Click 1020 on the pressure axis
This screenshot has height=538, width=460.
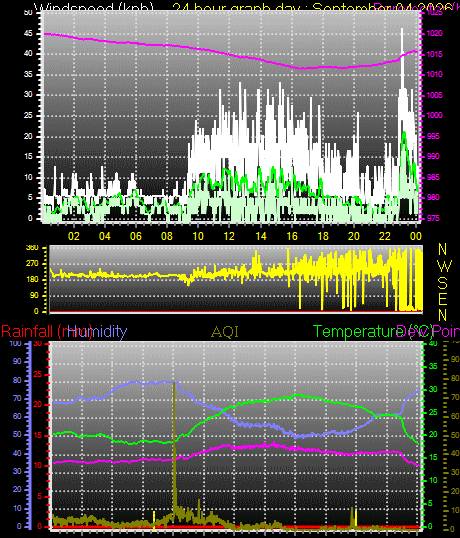pyautogui.click(x=435, y=34)
